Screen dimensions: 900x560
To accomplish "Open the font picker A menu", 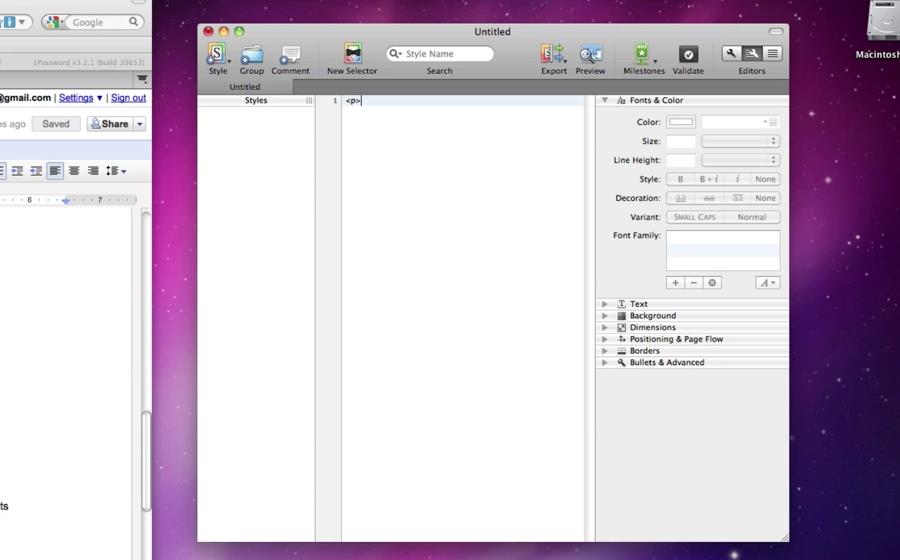I will [x=767, y=283].
